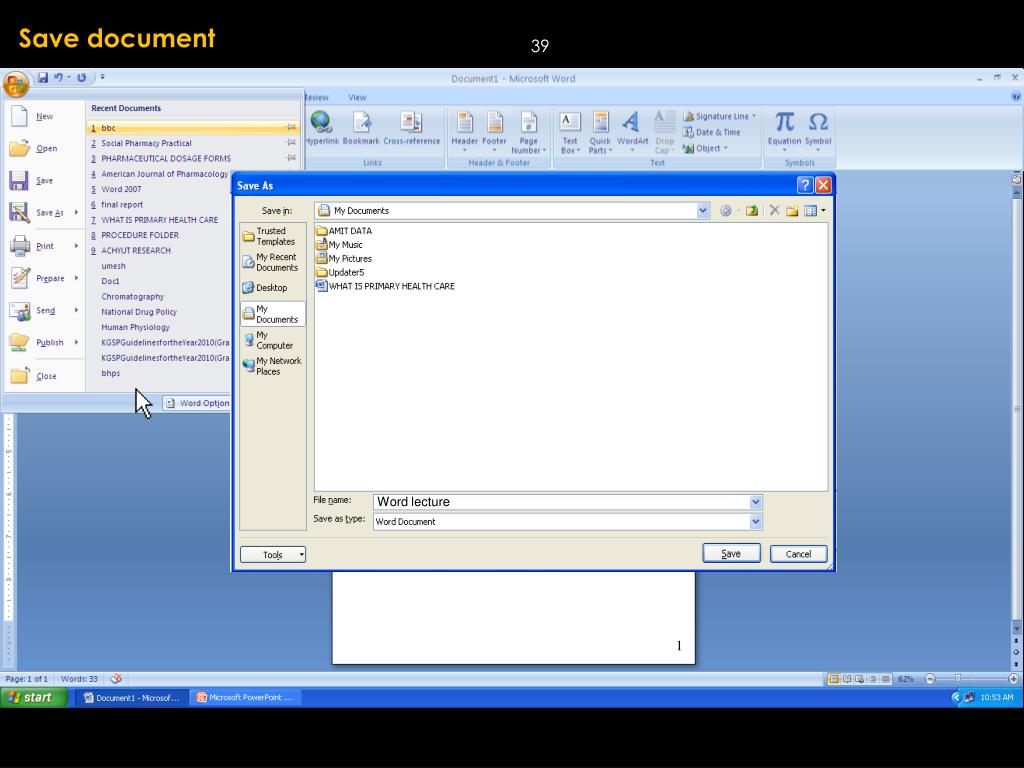Image resolution: width=1024 pixels, height=768 pixels.
Task: Click the File name text field
Action: coord(561,502)
